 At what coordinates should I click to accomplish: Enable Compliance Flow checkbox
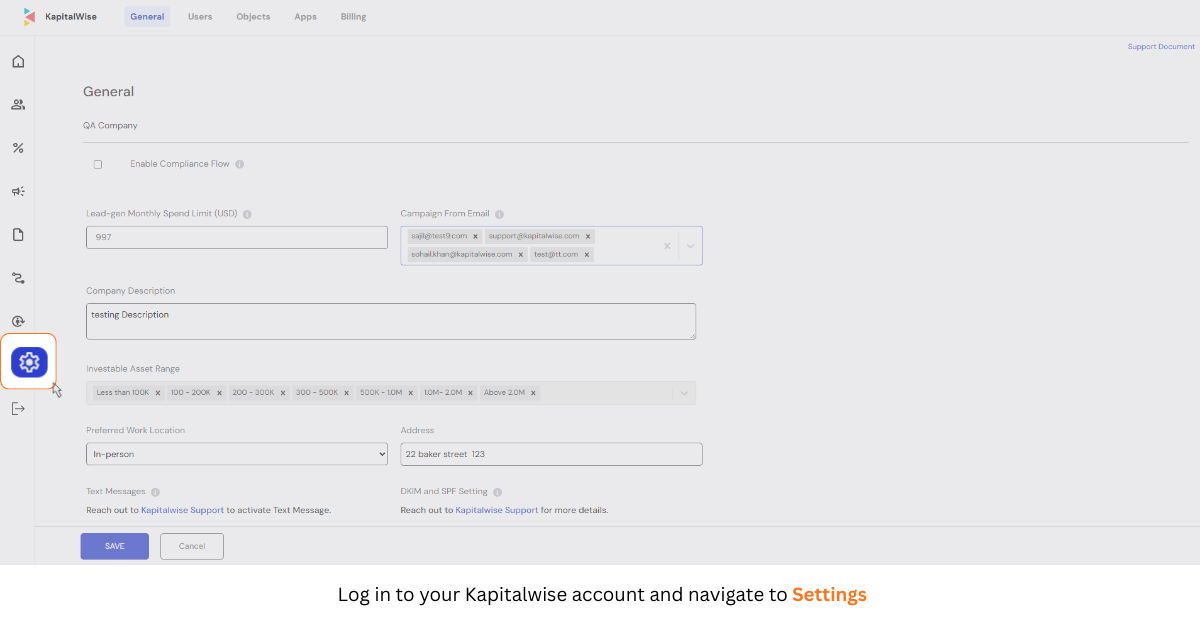click(x=98, y=164)
